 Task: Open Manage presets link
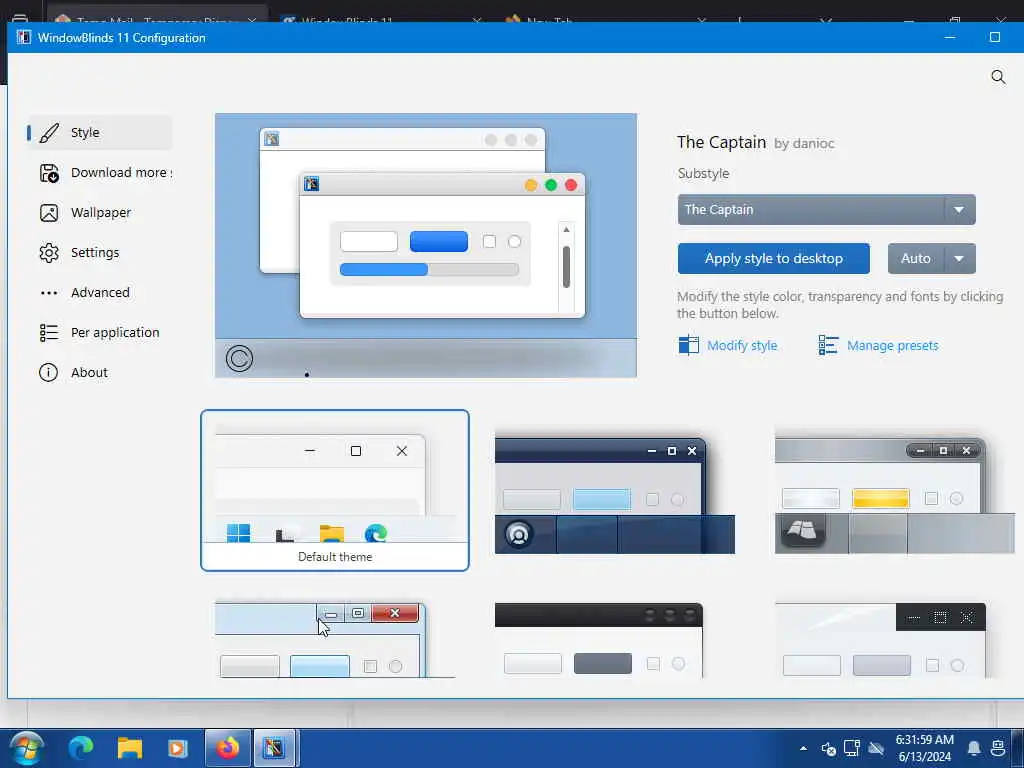pyautogui.click(x=892, y=345)
